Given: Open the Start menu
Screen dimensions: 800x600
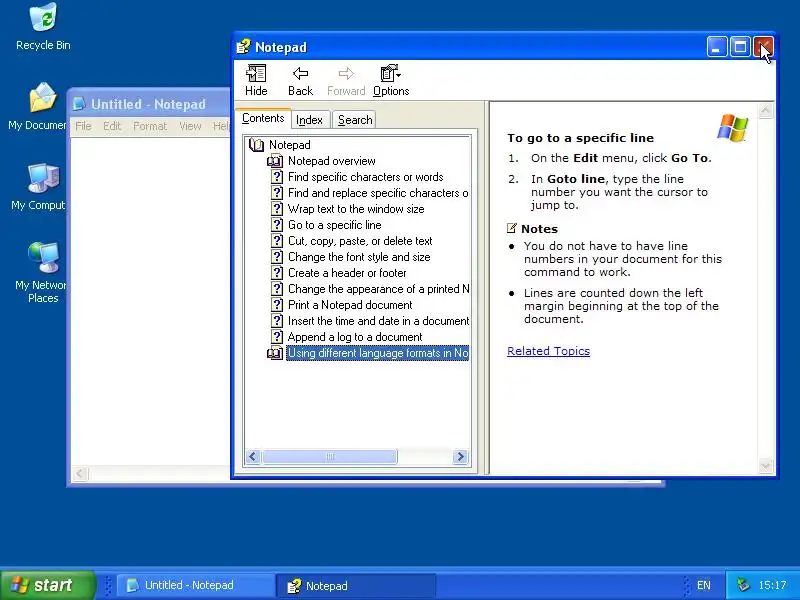Looking at the screenshot, I should click(x=48, y=585).
